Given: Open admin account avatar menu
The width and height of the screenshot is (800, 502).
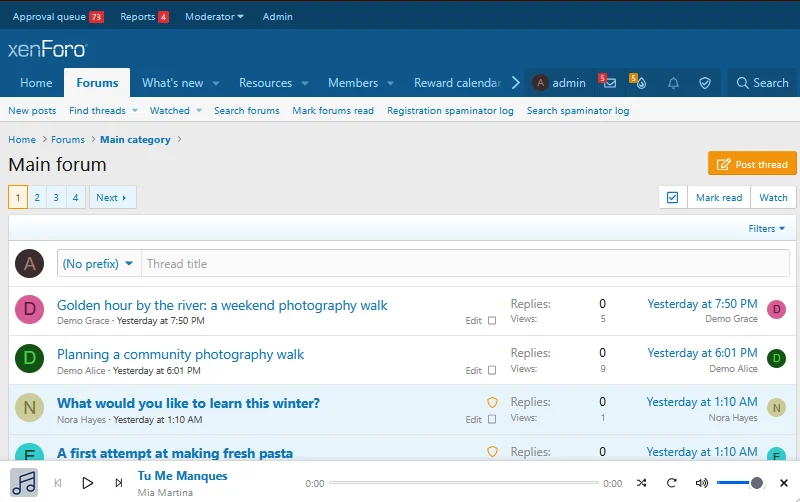Looking at the screenshot, I should pos(559,83).
